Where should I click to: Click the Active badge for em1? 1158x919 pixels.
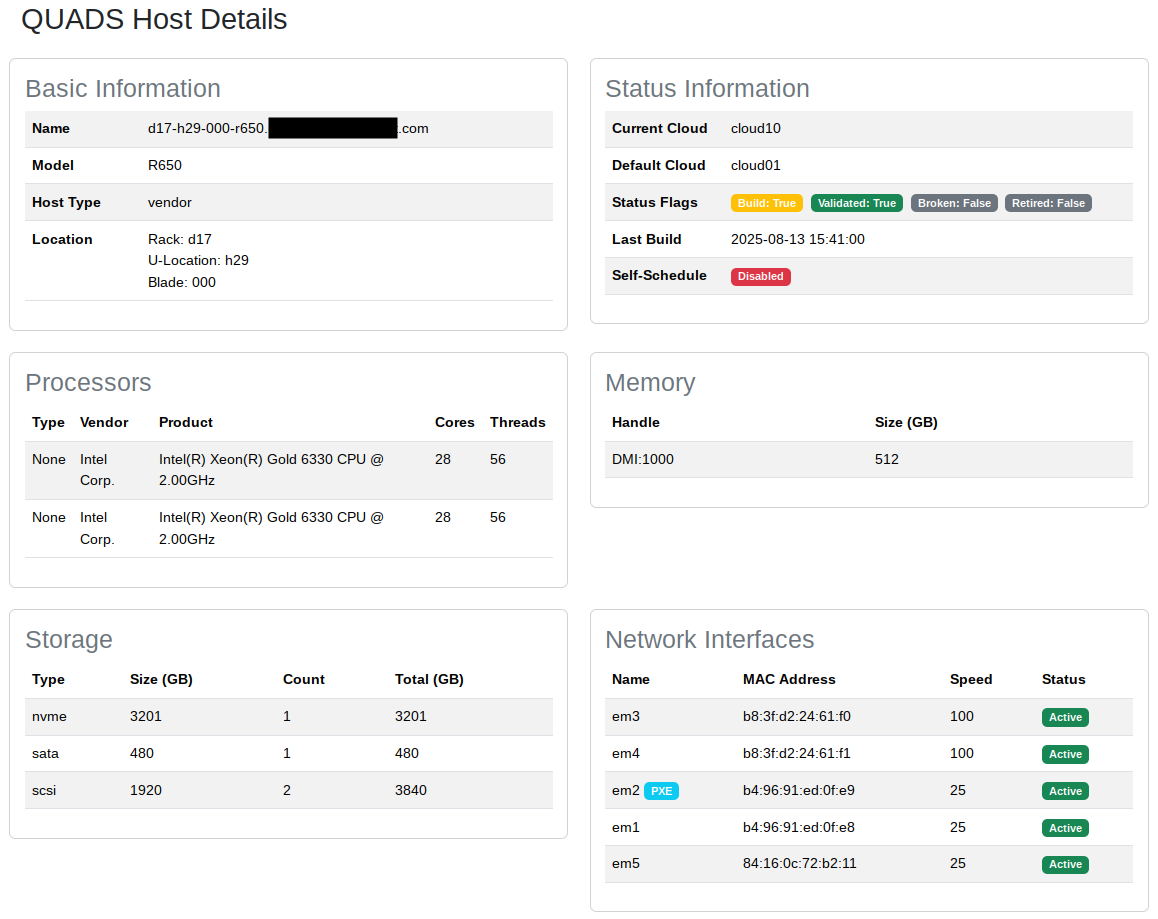(1064, 828)
